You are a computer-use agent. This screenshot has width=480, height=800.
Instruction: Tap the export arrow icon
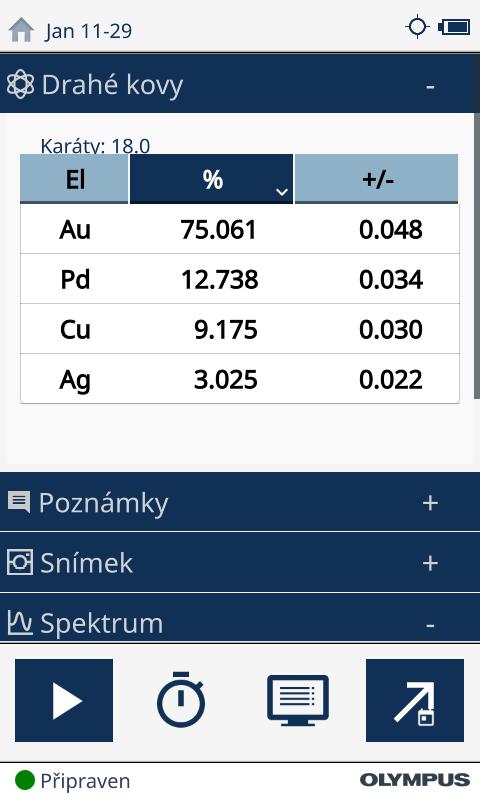click(x=415, y=700)
